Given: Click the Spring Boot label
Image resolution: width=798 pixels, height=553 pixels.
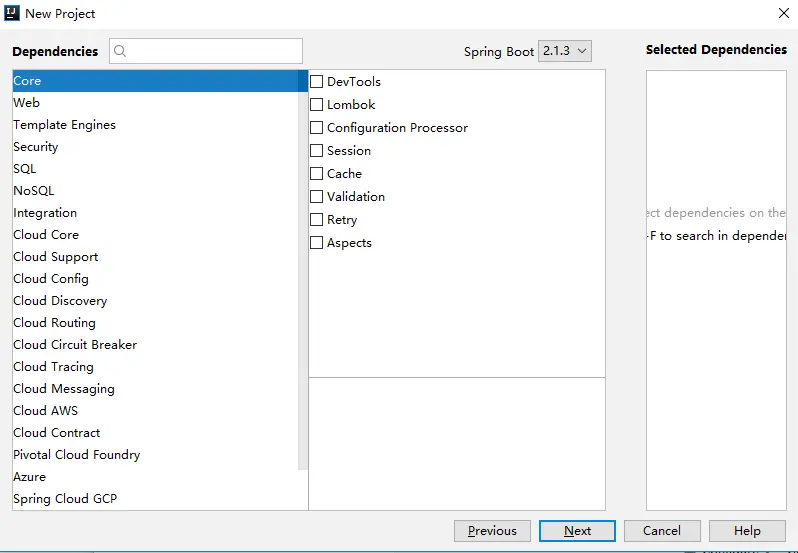Looking at the screenshot, I should (499, 52).
